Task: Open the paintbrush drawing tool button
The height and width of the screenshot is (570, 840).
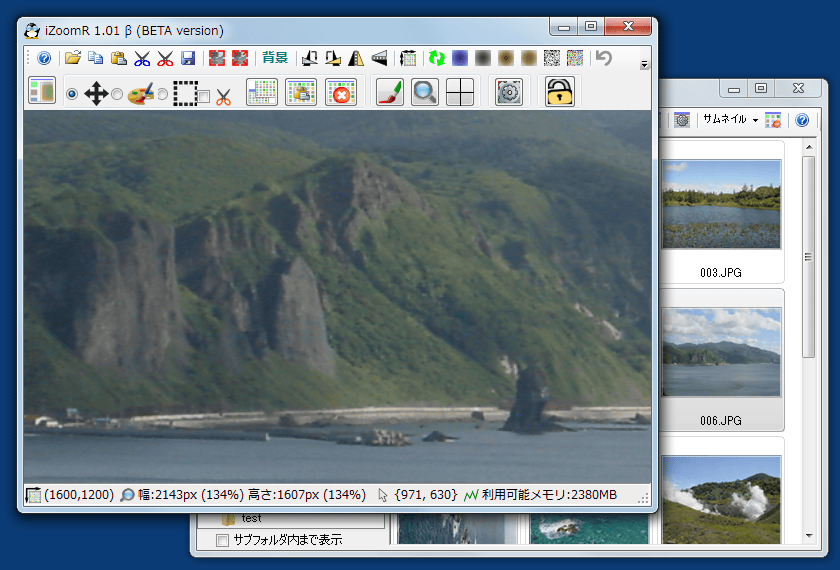Action: pos(390,92)
